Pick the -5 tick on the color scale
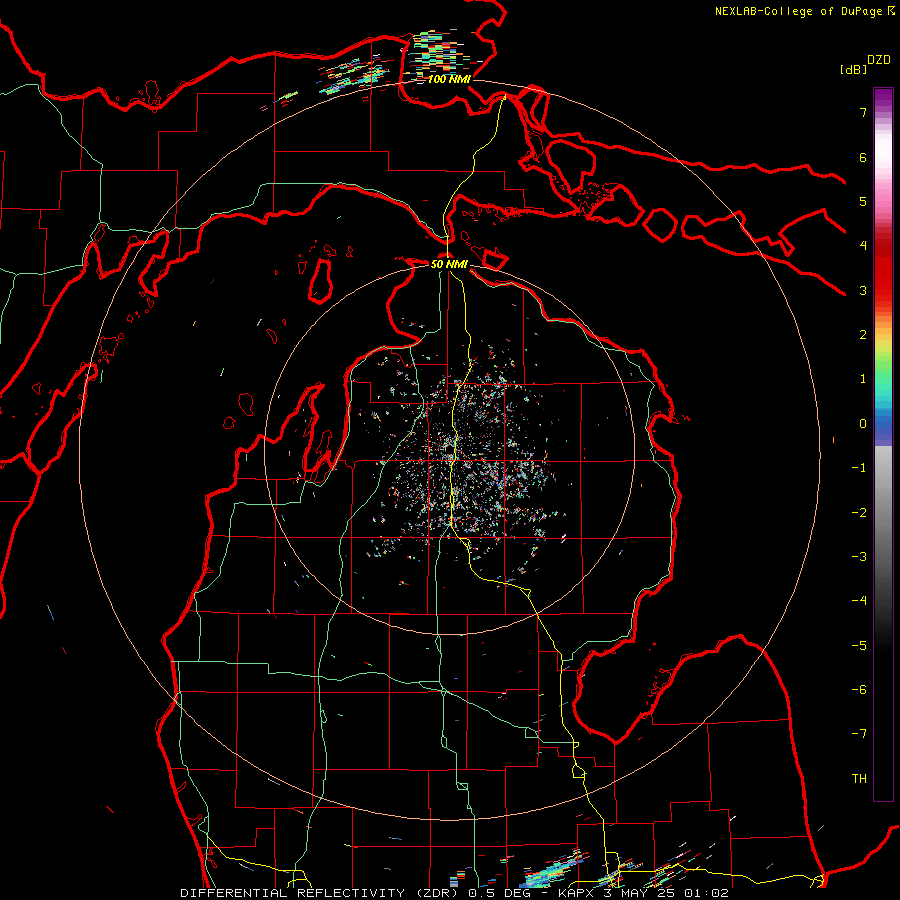 (859, 646)
